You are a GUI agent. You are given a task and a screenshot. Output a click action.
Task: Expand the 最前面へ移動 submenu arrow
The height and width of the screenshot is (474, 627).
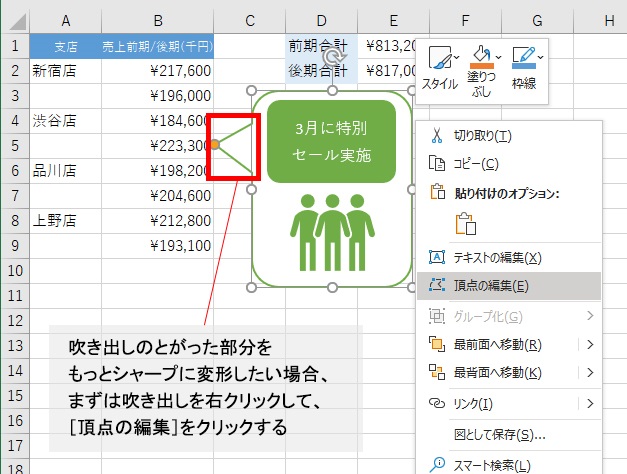click(x=591, y=345)
